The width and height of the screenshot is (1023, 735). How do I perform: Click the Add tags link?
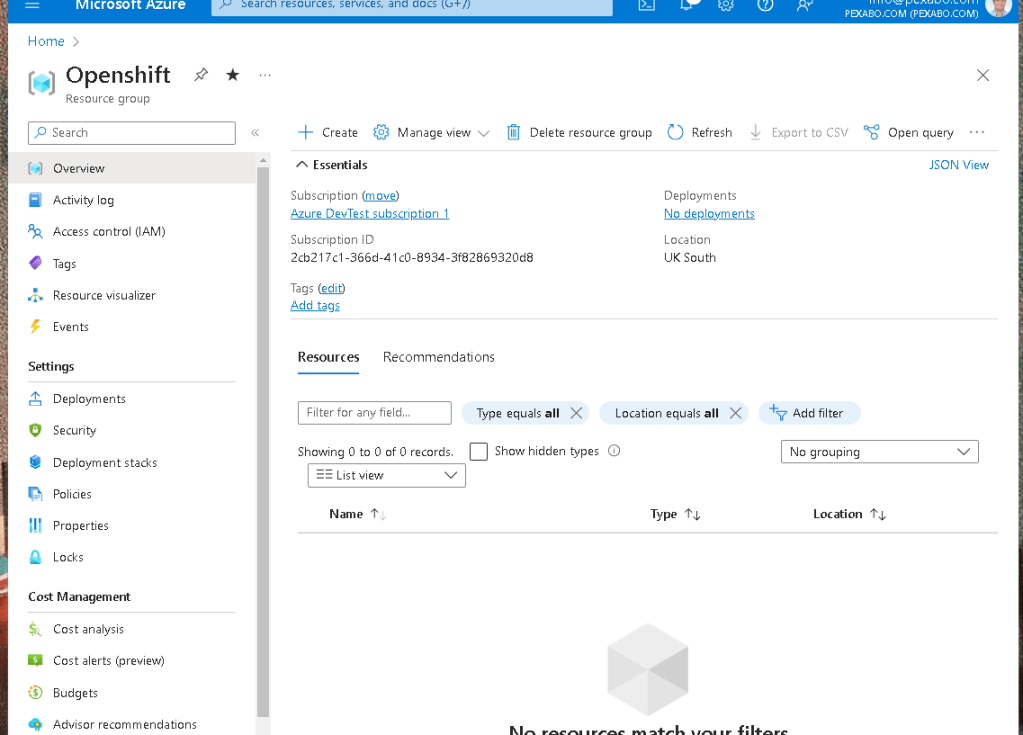315,305
